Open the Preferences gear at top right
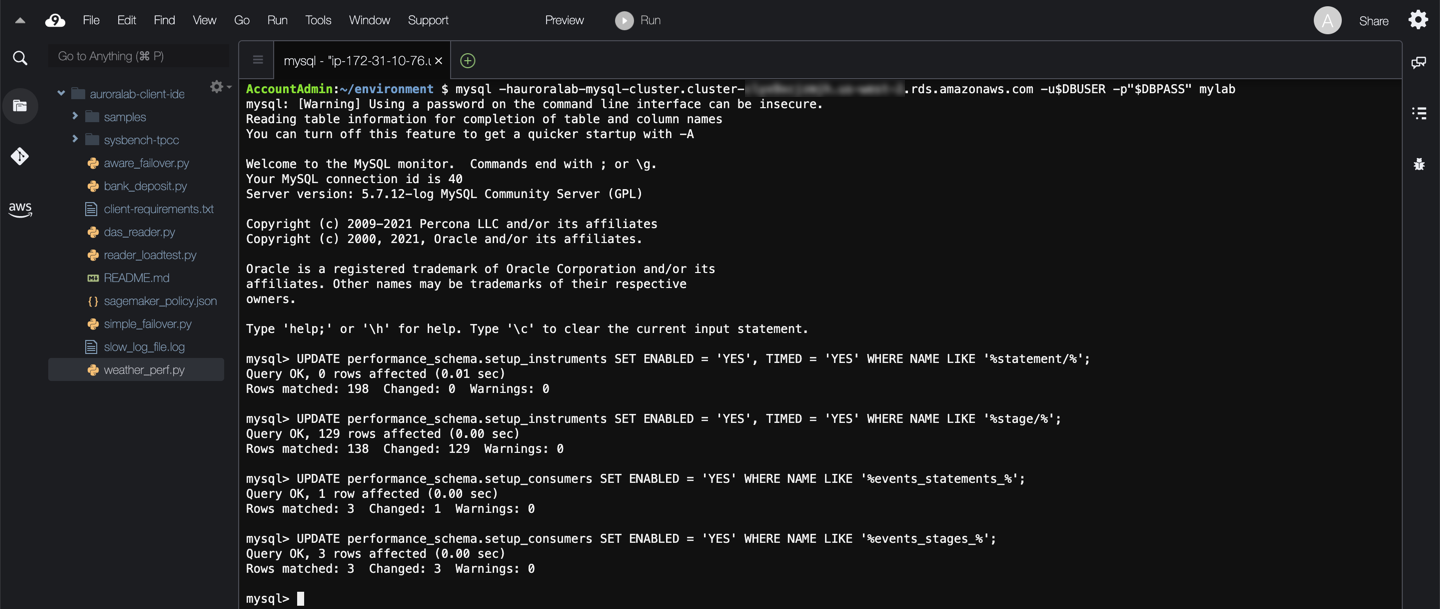Image resolution: width=1440 pixels, height=609 pixels. click(1418, 20)
